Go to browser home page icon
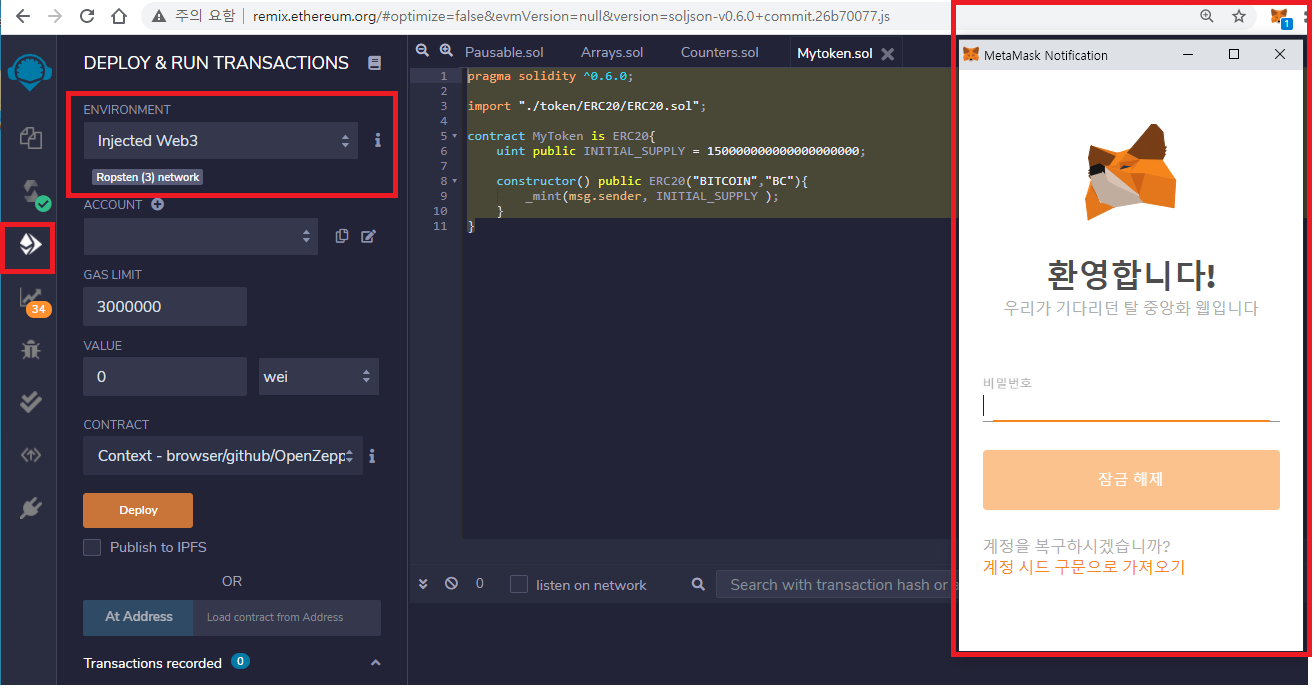 (x=120, y=17)
